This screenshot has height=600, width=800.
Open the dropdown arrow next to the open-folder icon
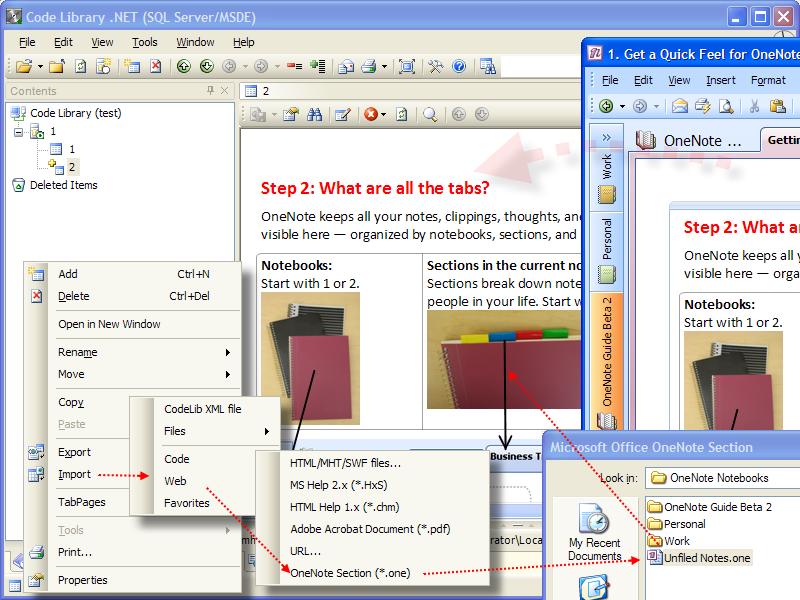click(x=40, y=66)
